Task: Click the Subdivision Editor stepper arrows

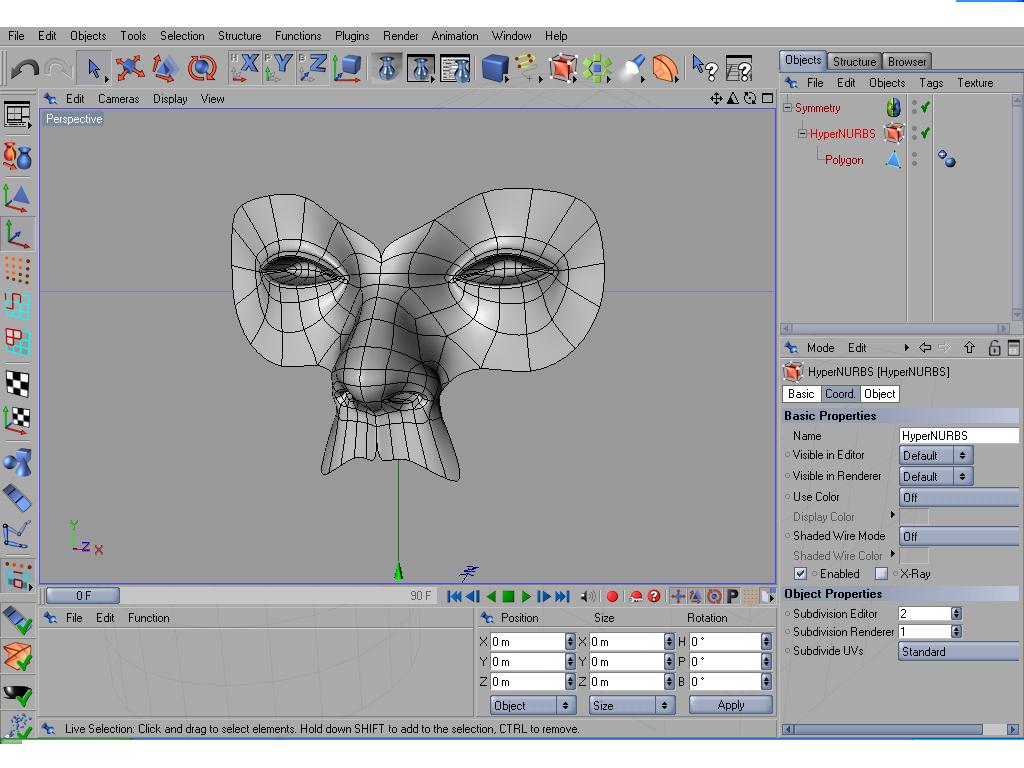Action: (956, 613)
